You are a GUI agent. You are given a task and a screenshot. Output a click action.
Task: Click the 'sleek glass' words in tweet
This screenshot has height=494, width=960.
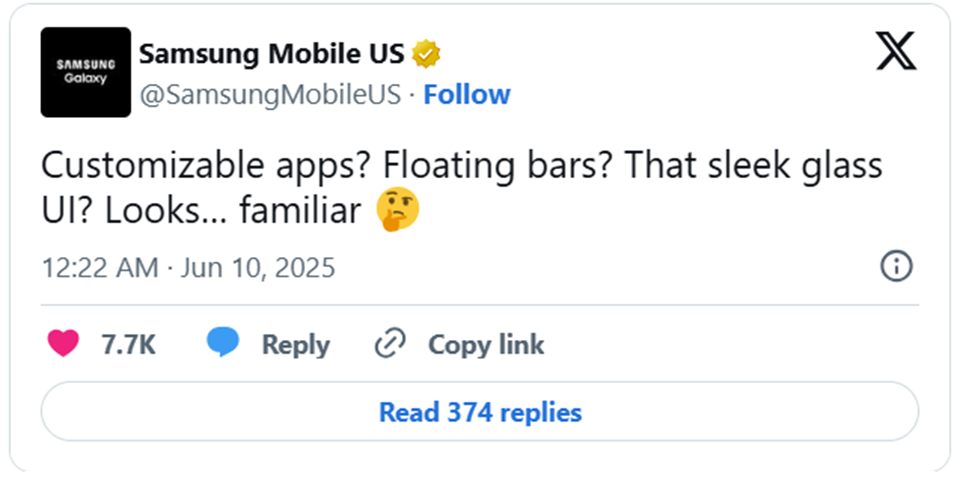[795, 166]
